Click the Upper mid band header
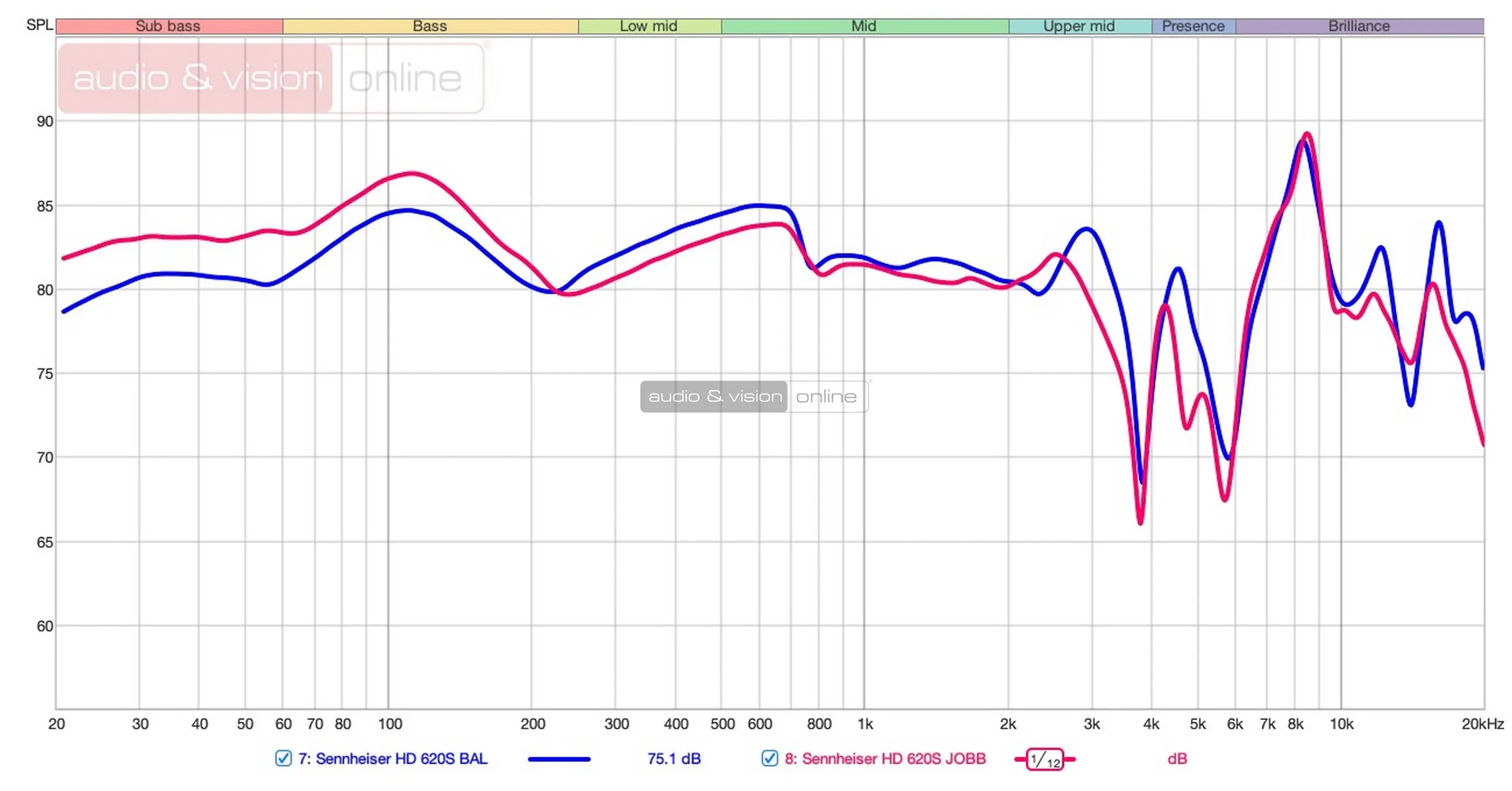This screenshot has width=1512, height=791. pyautogui.click(x=1079, y=26)
